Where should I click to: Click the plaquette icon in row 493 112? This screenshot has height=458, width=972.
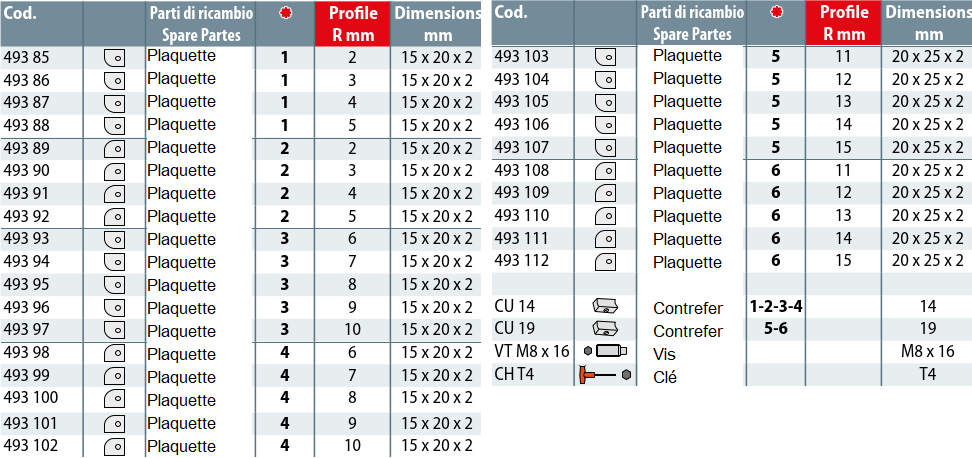pos(605,262)
